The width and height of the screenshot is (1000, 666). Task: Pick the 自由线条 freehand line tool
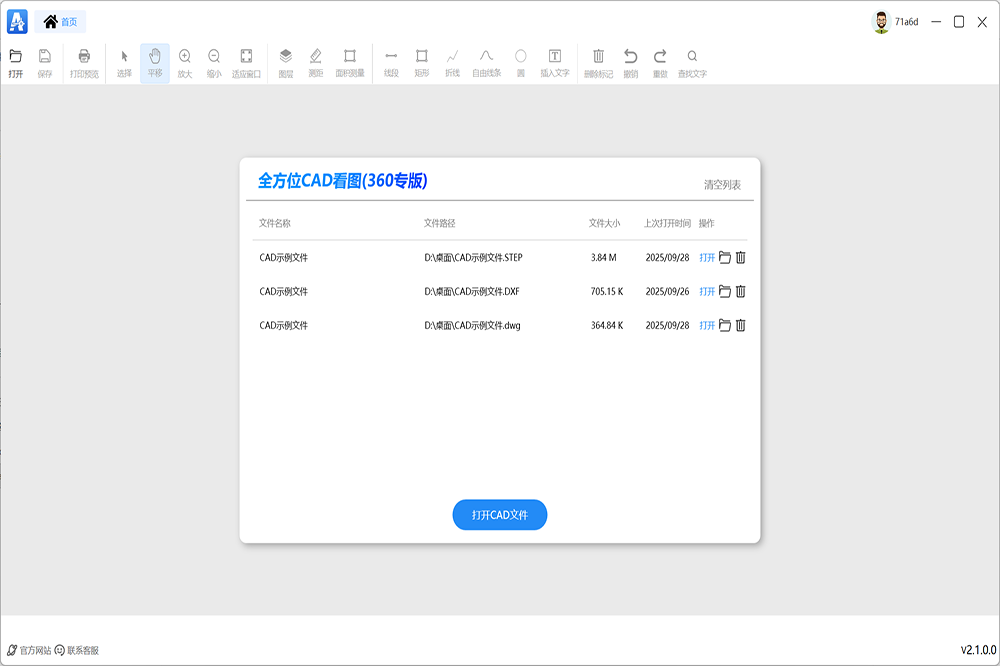pos(486,62)
